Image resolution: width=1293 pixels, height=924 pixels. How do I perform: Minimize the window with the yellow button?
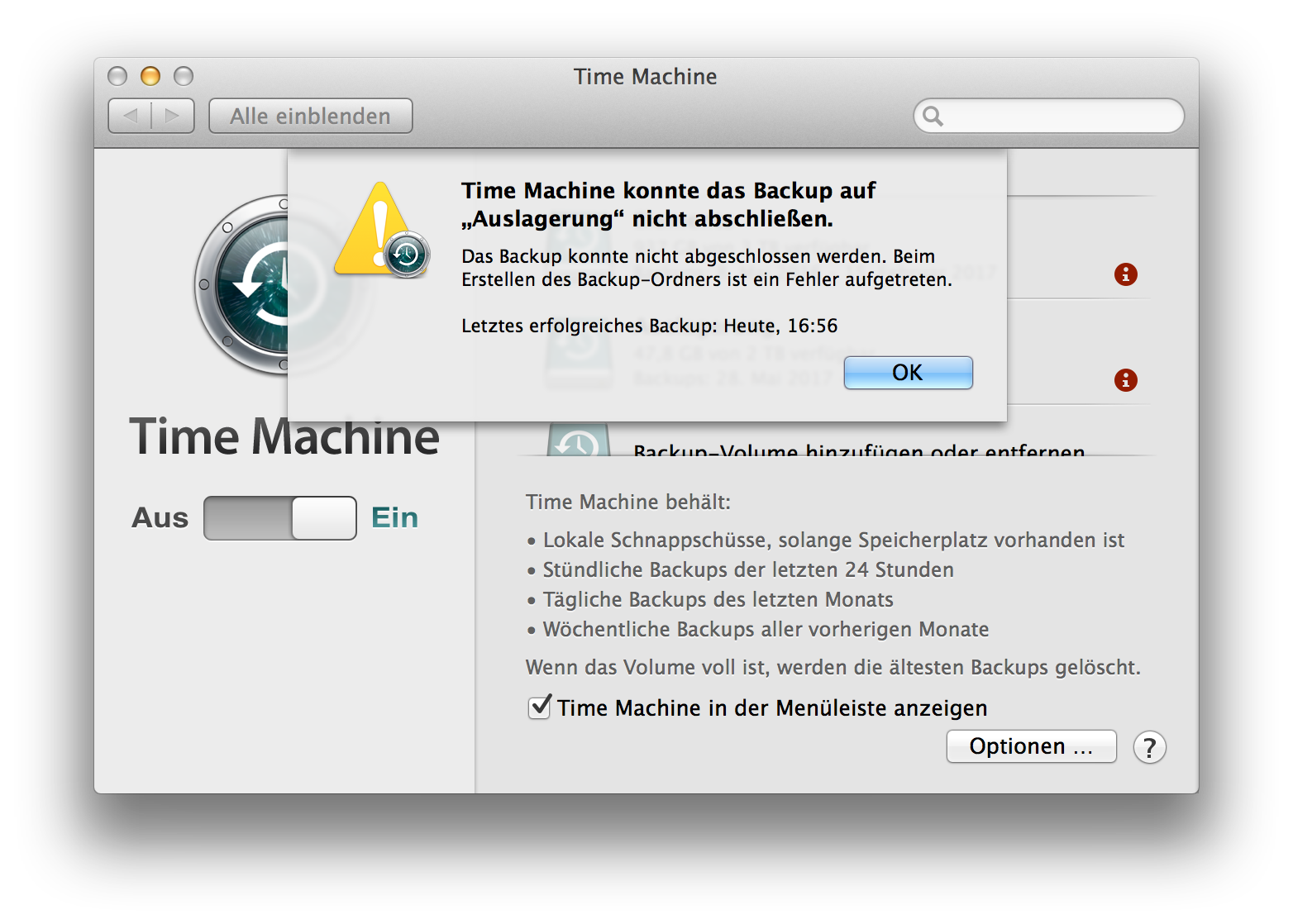(x=150, y=76)
